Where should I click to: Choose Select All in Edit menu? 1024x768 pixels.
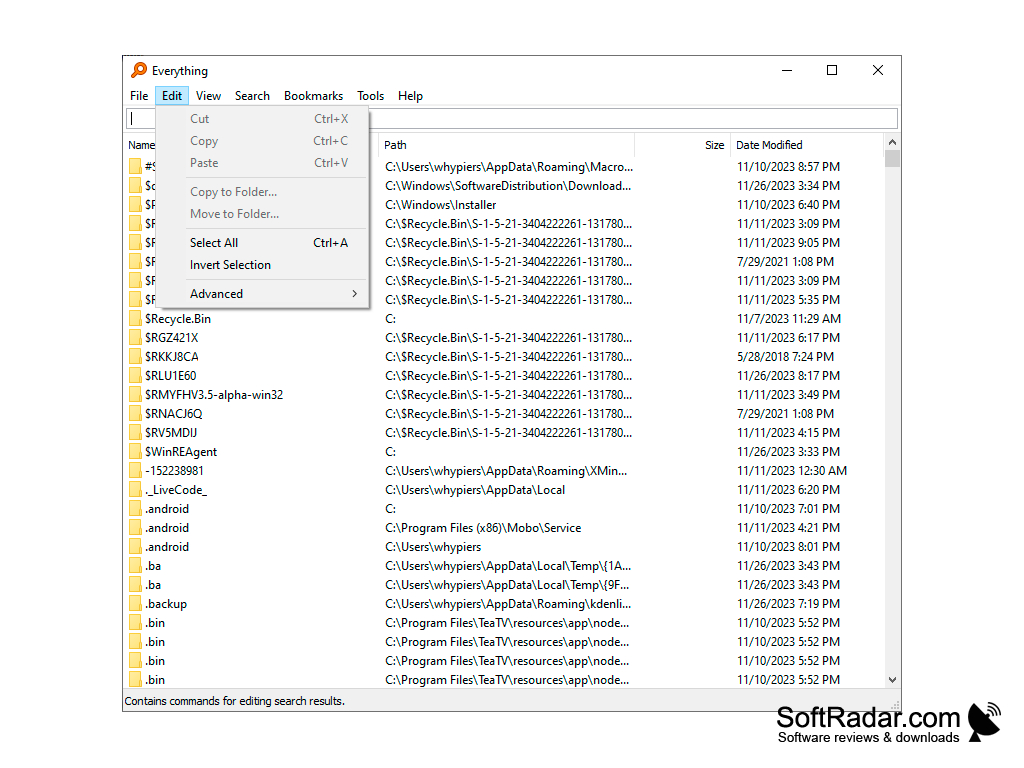[x=263, y=243]
